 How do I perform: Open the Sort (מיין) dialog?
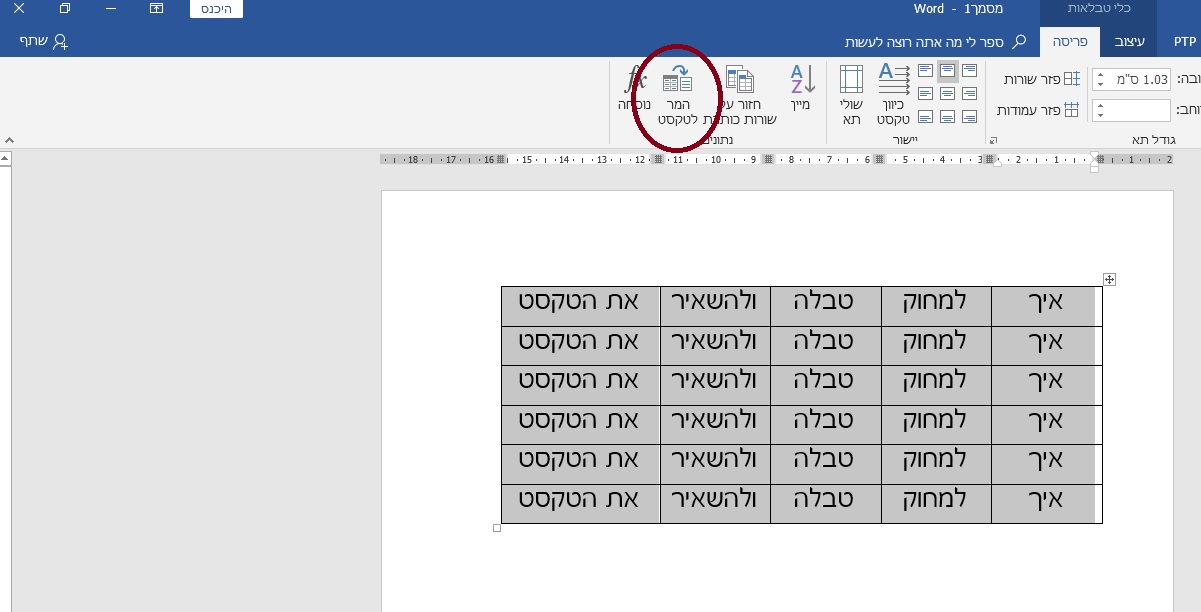799,80
